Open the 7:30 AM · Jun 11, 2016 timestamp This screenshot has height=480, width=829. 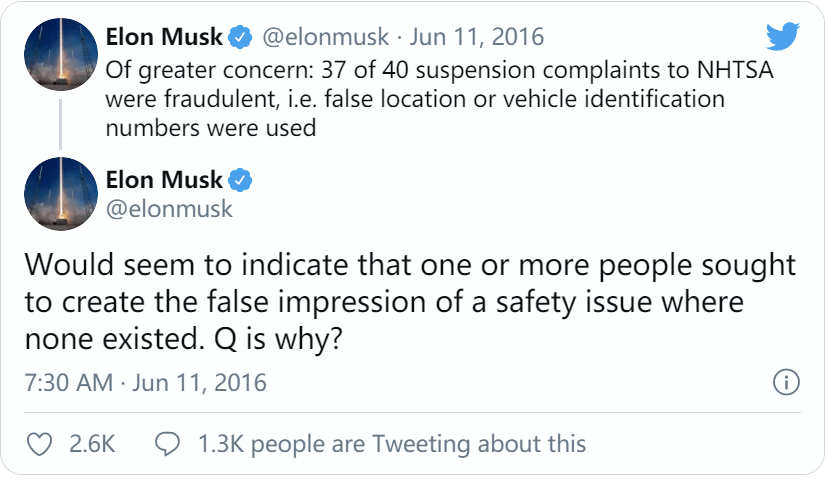pos(145,383)
